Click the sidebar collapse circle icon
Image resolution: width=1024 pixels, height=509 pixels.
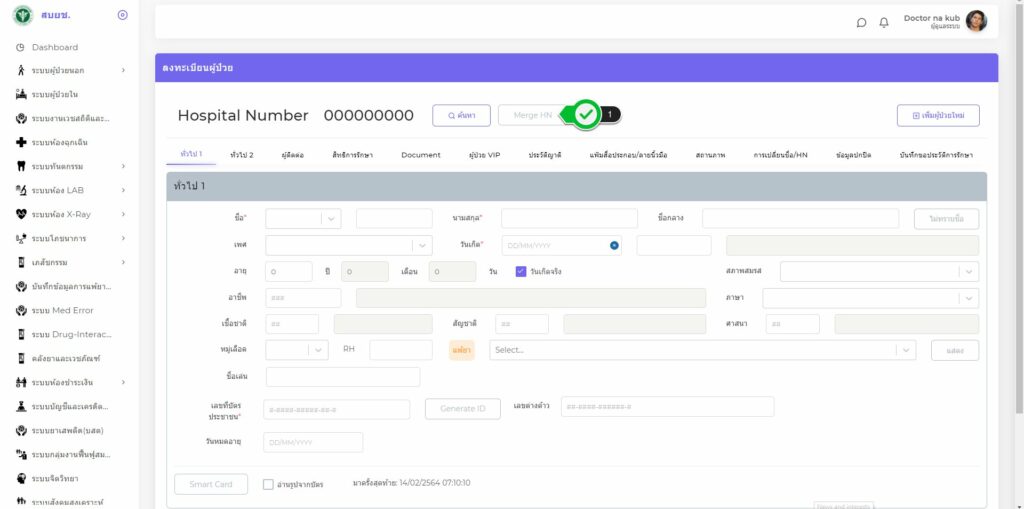click(x=122, y=15)
